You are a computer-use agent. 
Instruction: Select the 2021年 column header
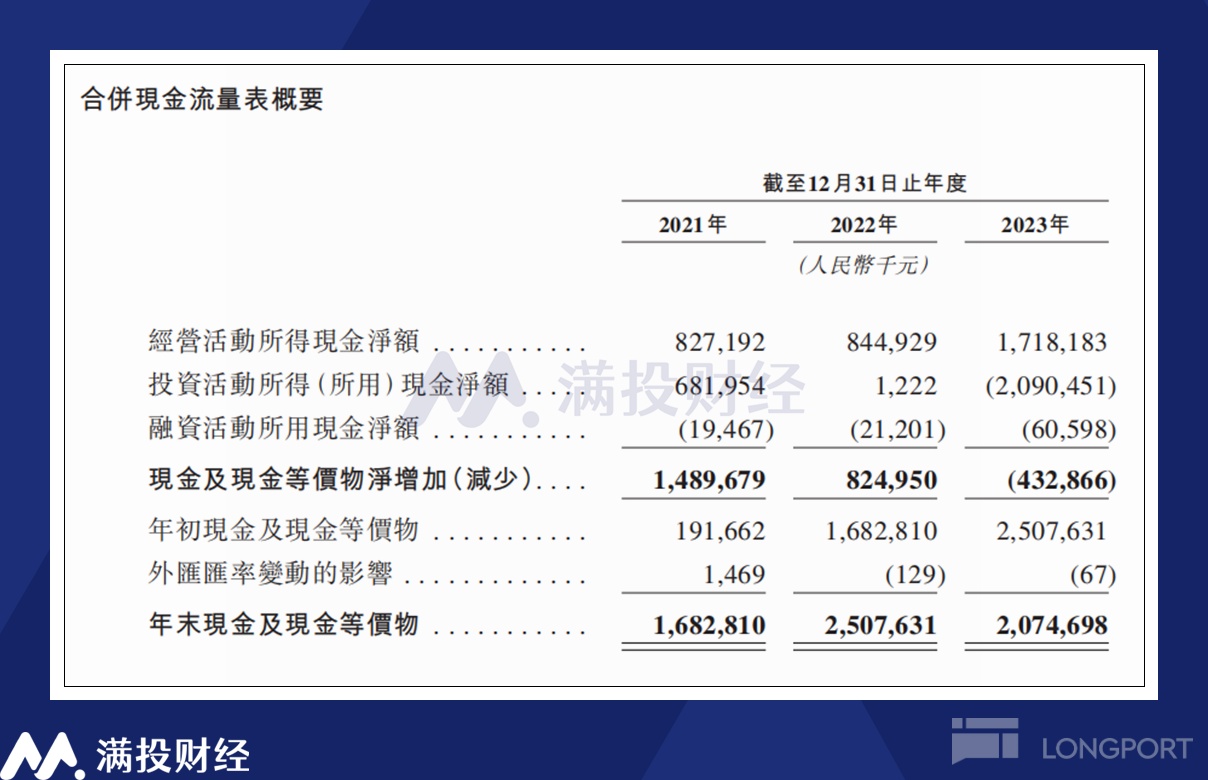(692, 225)
